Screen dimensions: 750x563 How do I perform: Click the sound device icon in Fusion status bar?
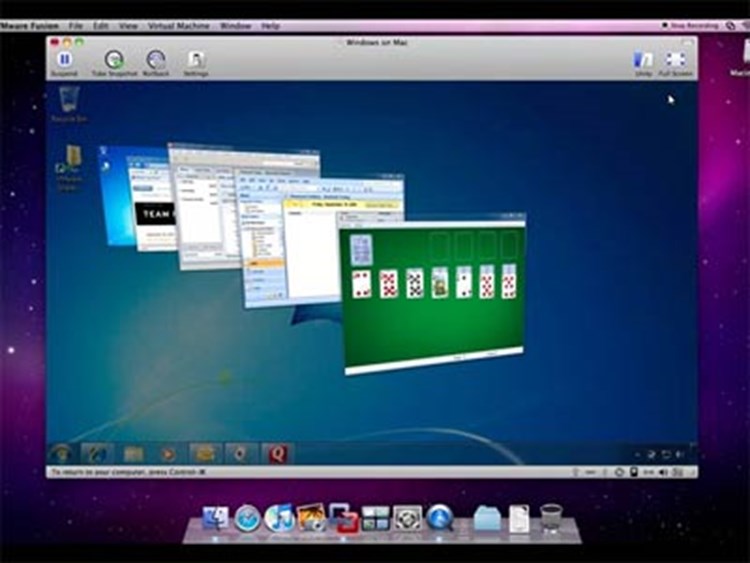(662, 472)
